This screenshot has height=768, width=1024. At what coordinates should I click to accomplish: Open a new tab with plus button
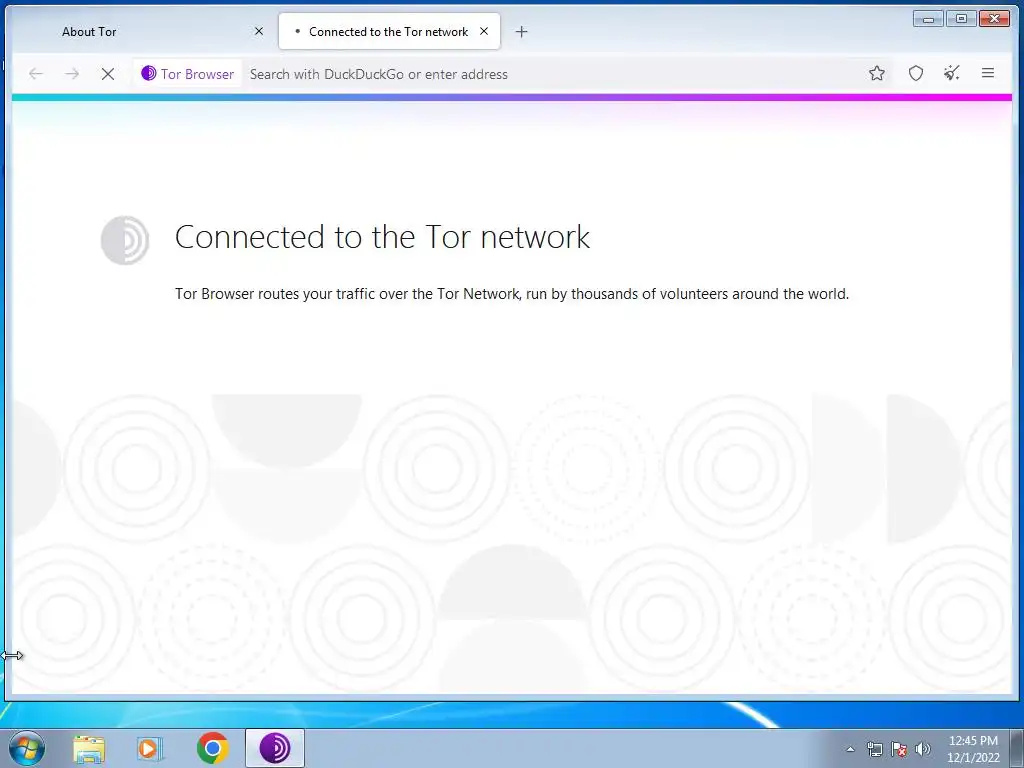click(521, 31)
